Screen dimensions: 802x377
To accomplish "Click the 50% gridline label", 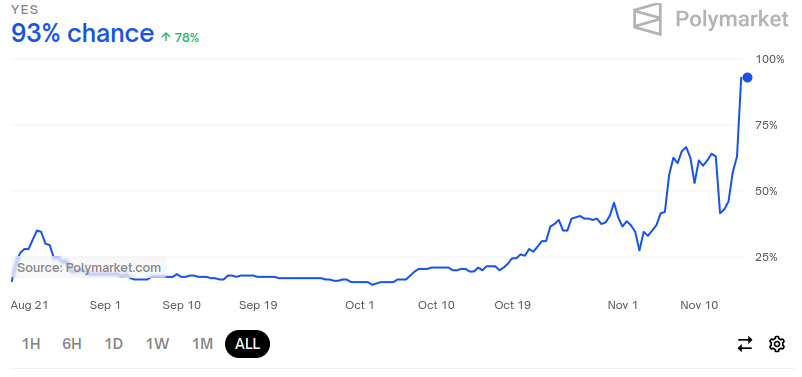I will click(x=766, y=191).
